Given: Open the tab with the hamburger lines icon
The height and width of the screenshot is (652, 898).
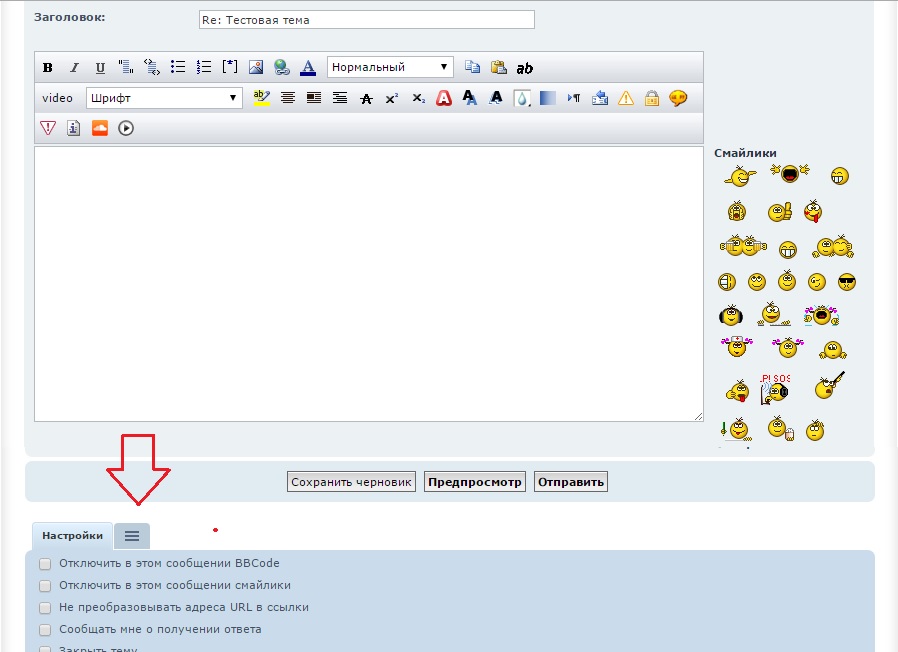Looking at the screenshot, I should coord(132,536).
